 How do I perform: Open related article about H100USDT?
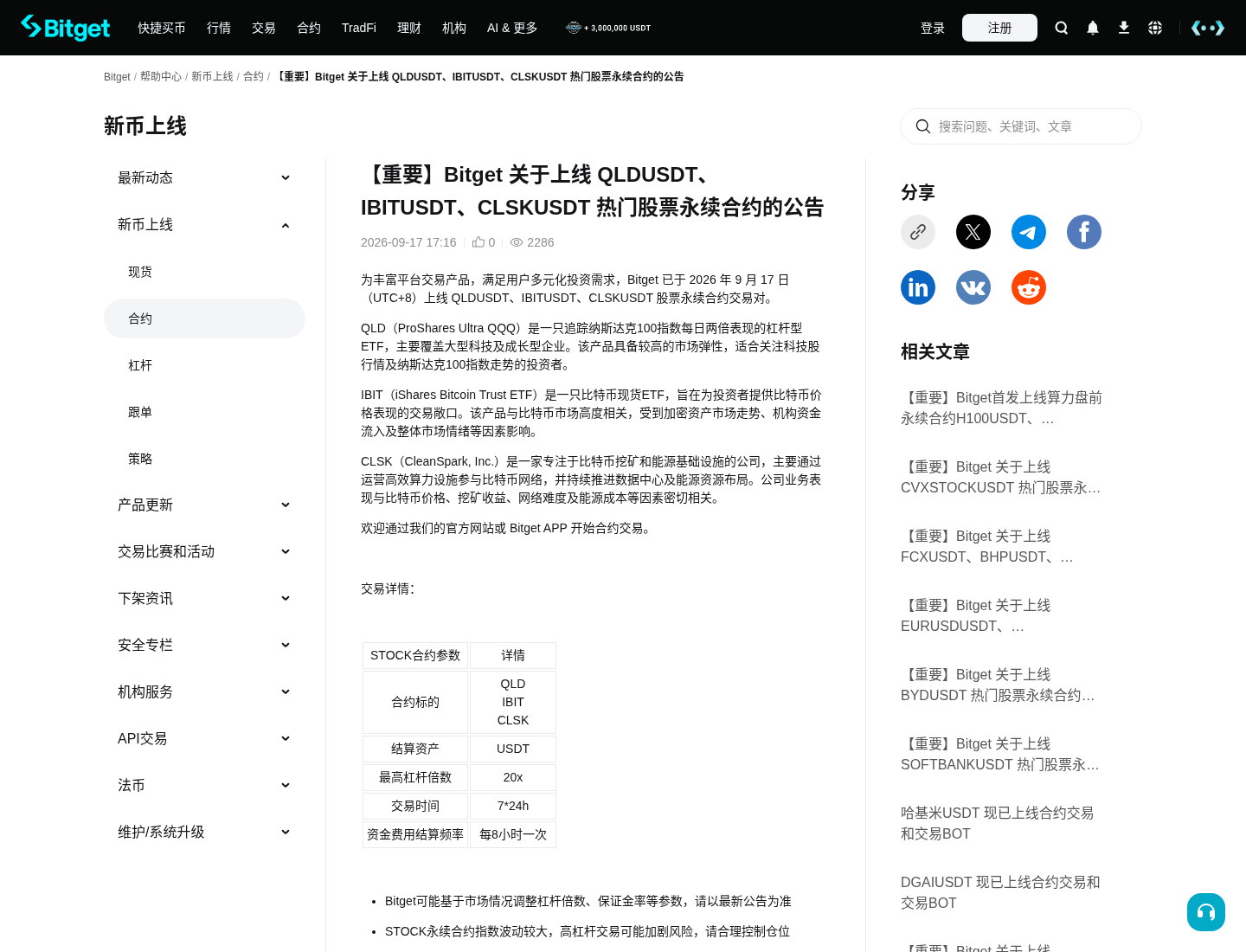click(1002, 408)
